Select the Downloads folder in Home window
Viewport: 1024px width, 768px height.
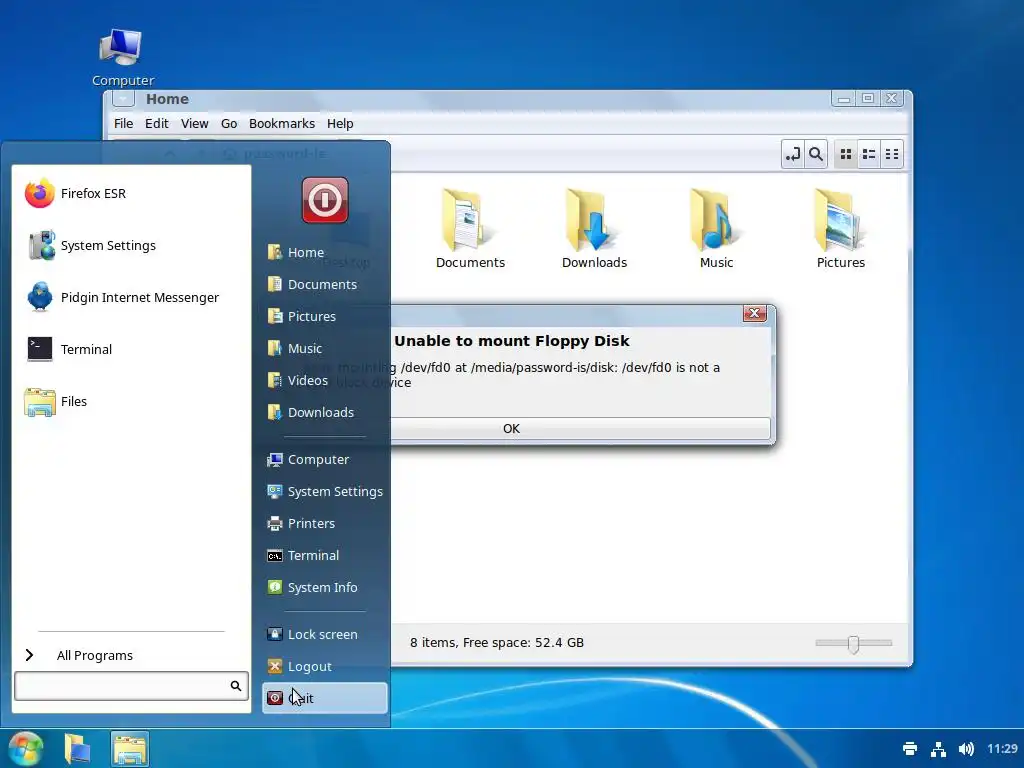[594, 229]
